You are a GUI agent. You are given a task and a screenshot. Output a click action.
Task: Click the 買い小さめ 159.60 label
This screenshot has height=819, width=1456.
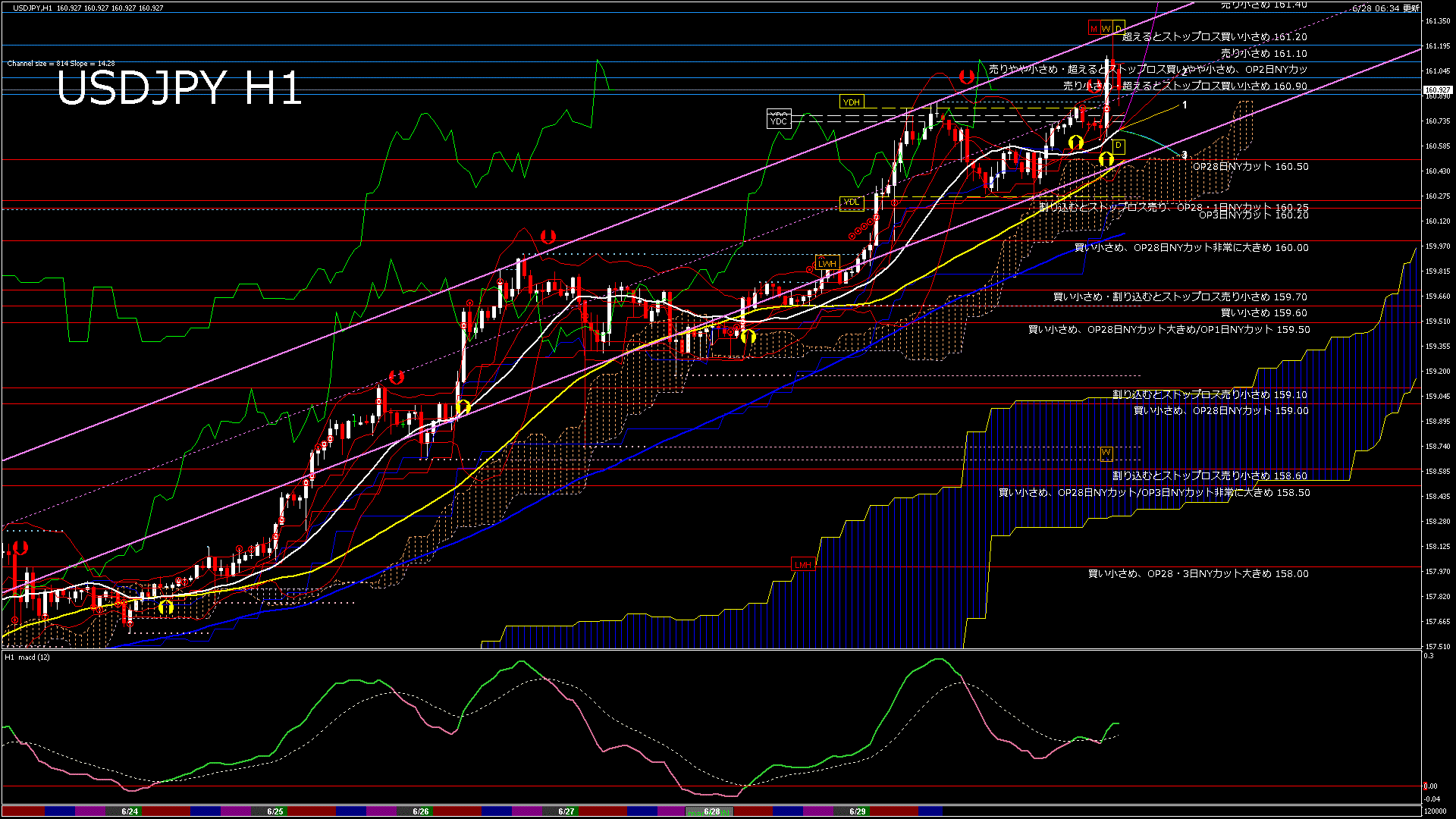click(1264, 313)
